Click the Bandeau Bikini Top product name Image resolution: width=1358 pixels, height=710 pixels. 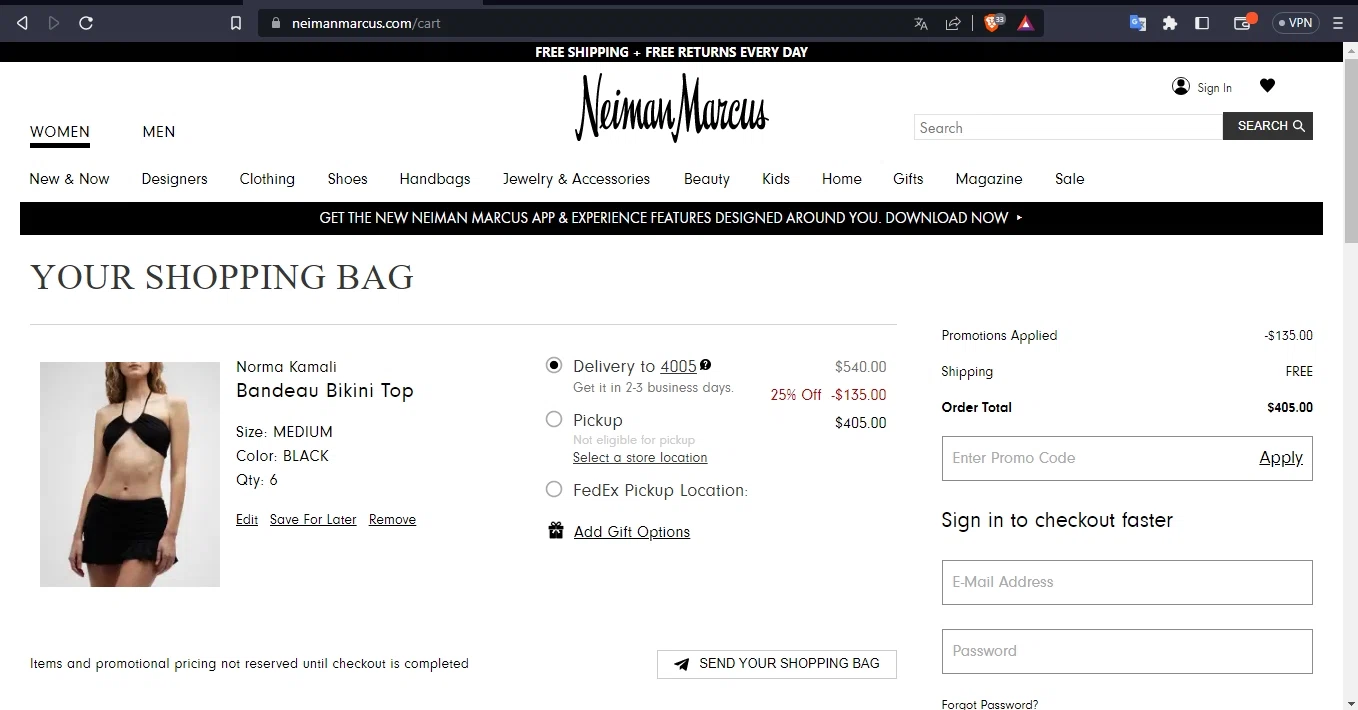tap(325, 391)
